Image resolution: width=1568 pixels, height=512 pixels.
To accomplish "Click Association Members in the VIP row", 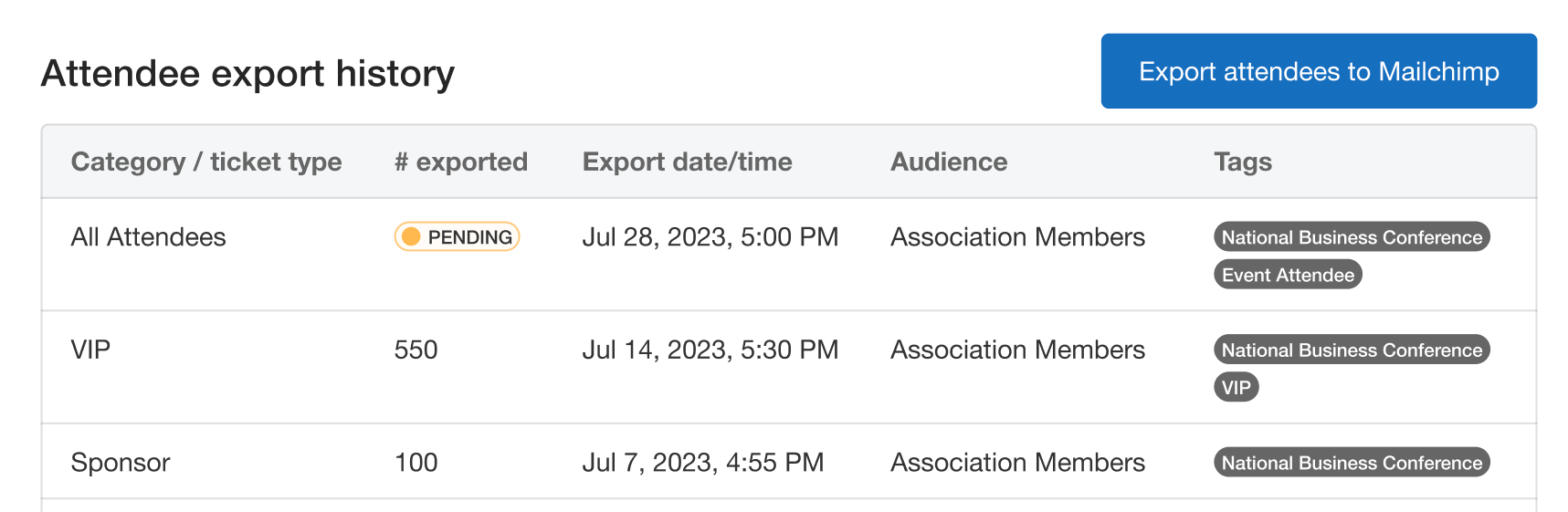I will 1016,350.
